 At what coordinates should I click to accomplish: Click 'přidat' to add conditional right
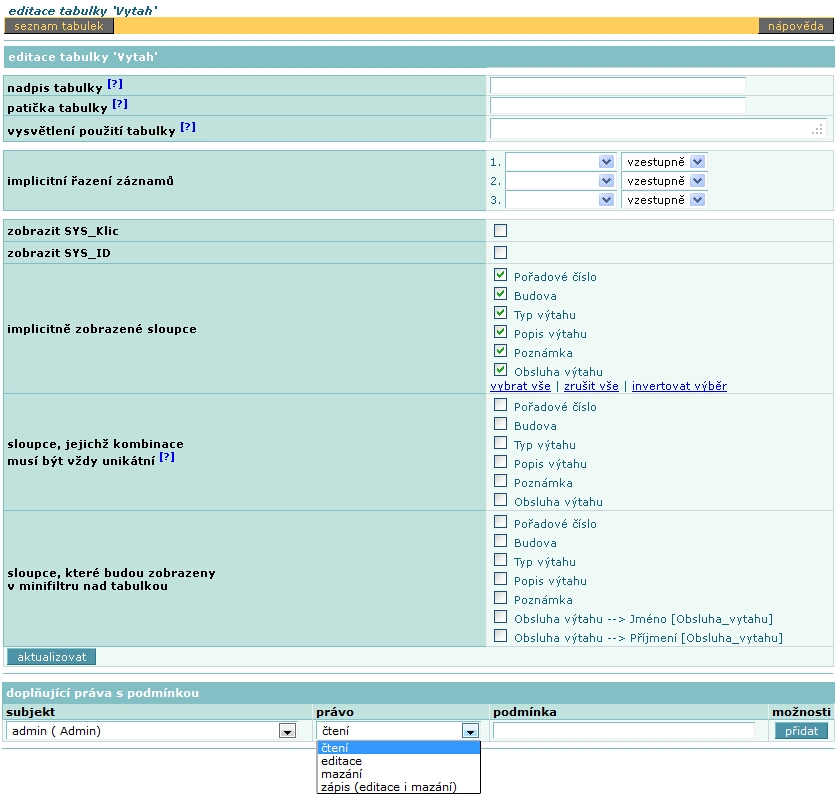(801, 731)
